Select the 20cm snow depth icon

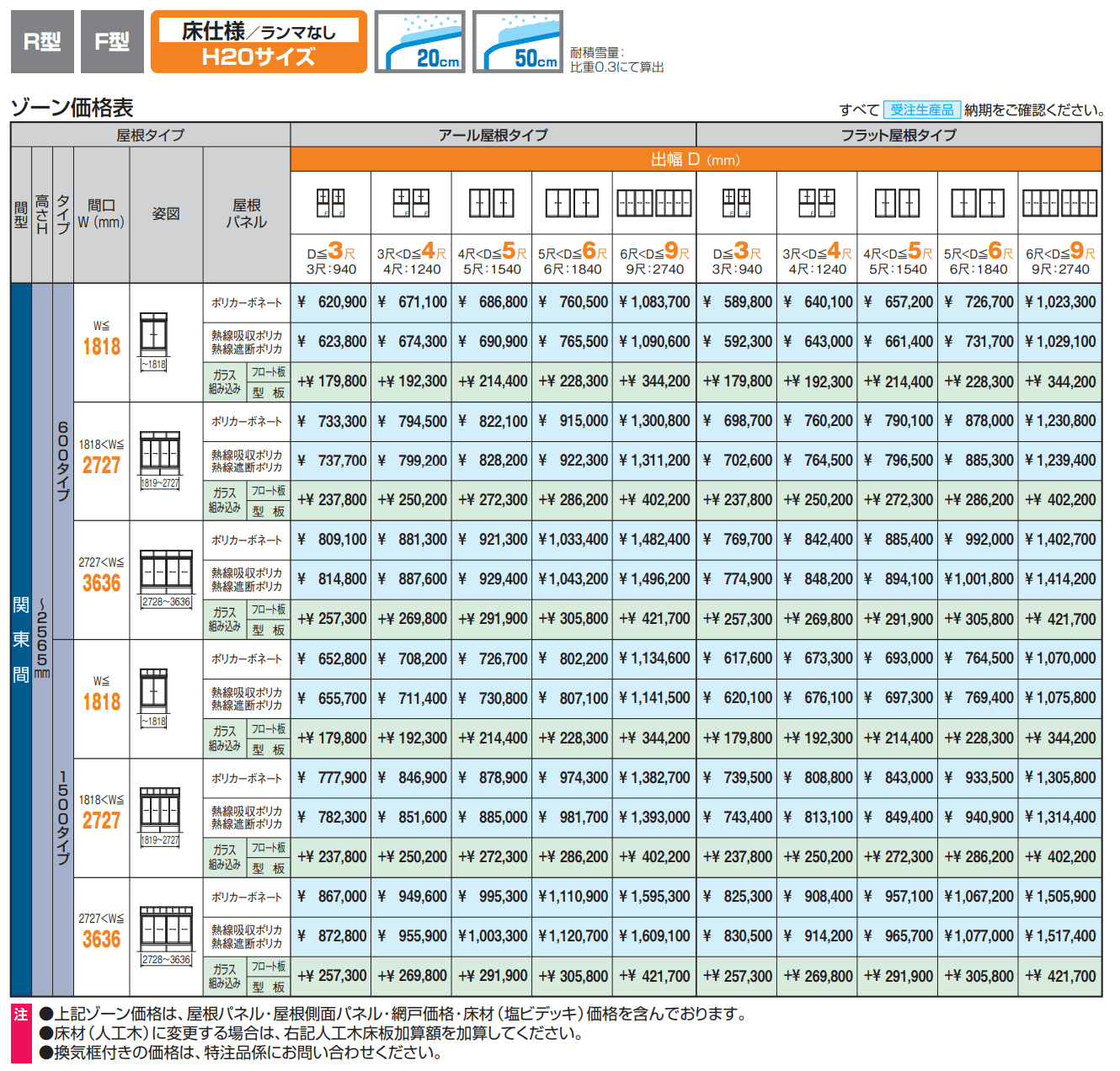pyautogui.click(x=421, y=40)
